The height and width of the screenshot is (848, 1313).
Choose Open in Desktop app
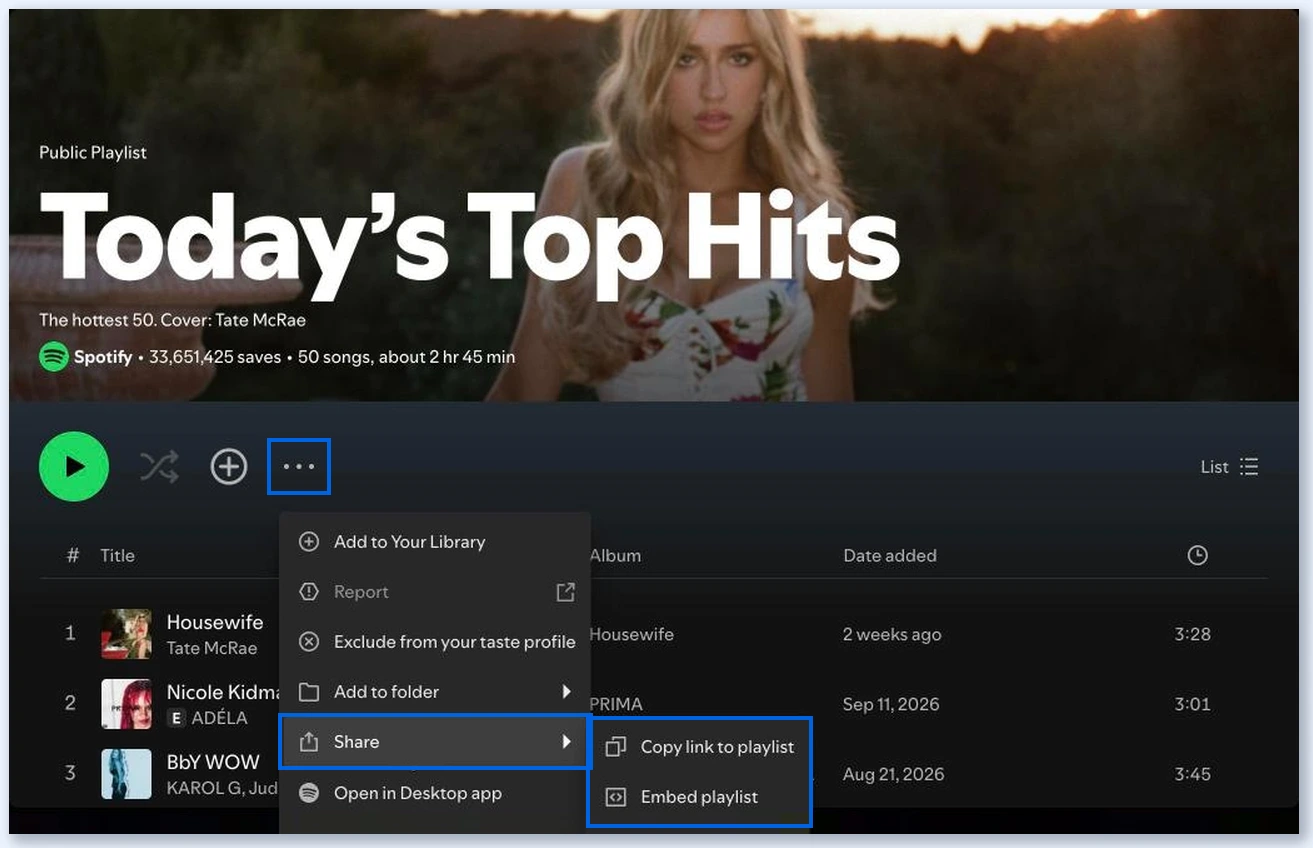[435, 793]
